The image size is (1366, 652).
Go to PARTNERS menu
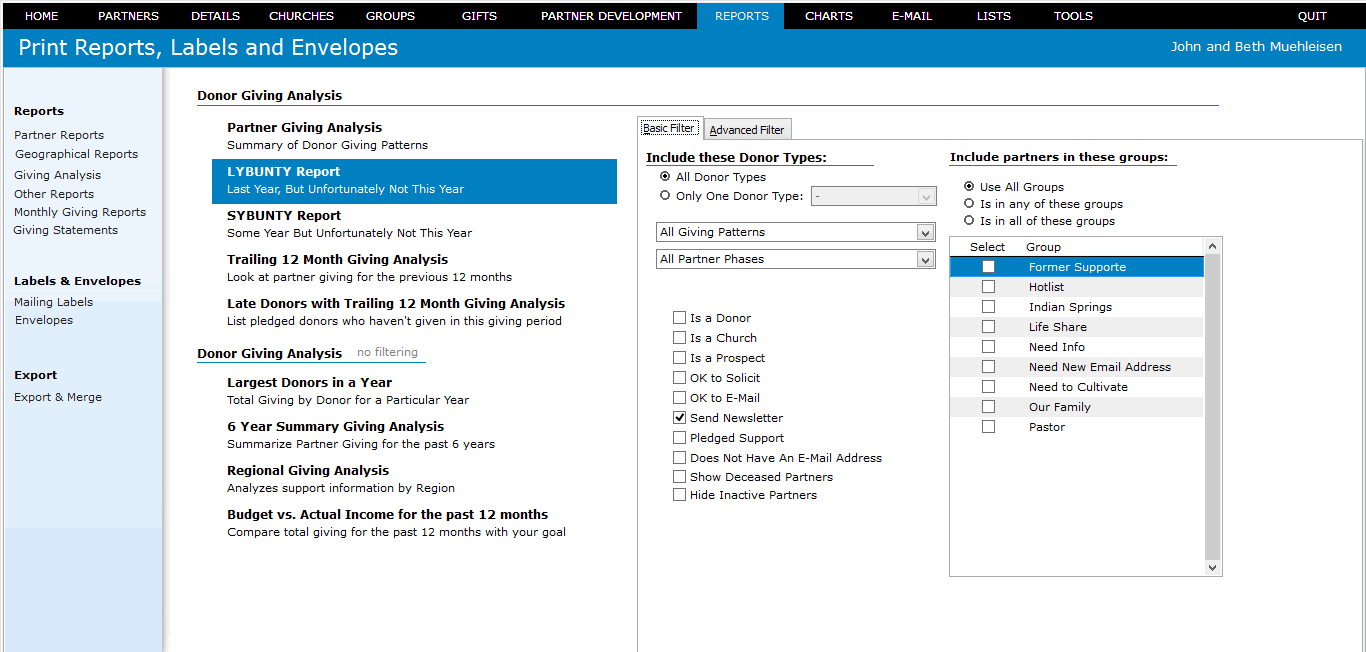128,16
